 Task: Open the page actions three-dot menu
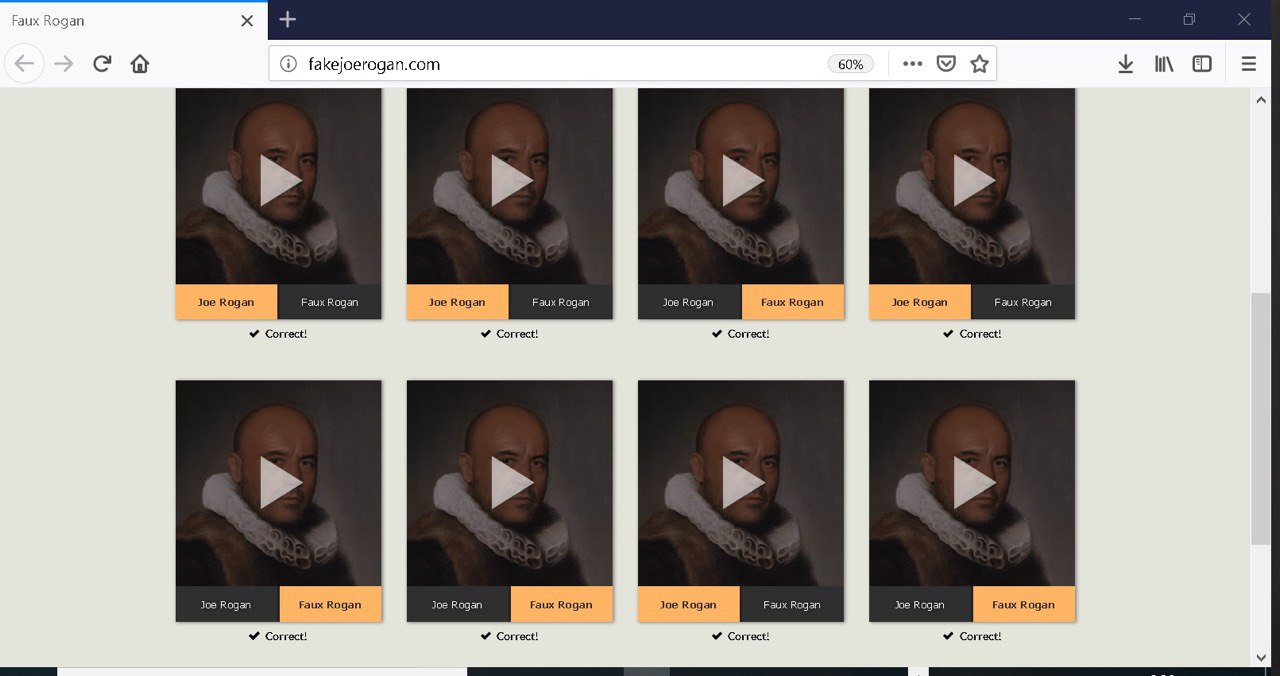click(x=912, y=64)
